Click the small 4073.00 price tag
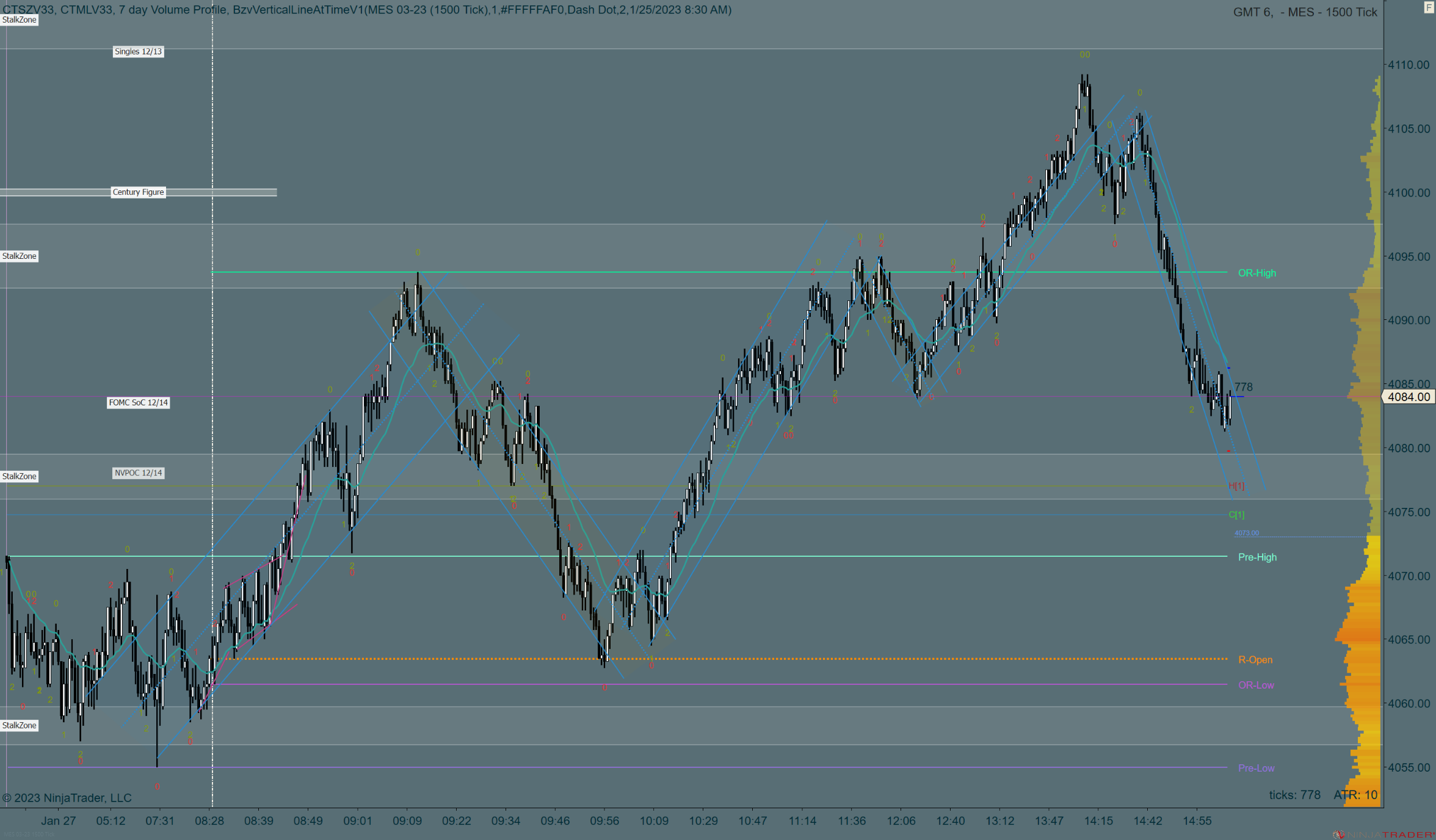This screenshot has width=1436, height=840. [x=1247, y=533]
